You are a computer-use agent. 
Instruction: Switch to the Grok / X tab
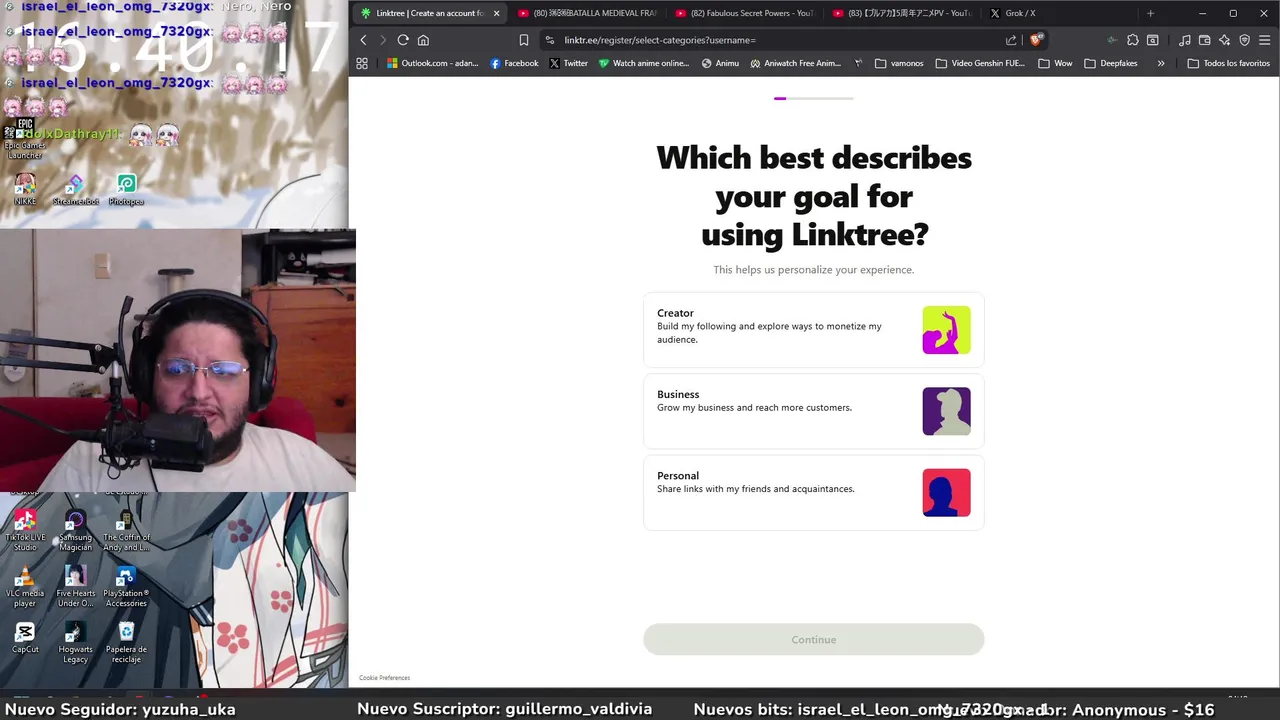click(1060, 13)
